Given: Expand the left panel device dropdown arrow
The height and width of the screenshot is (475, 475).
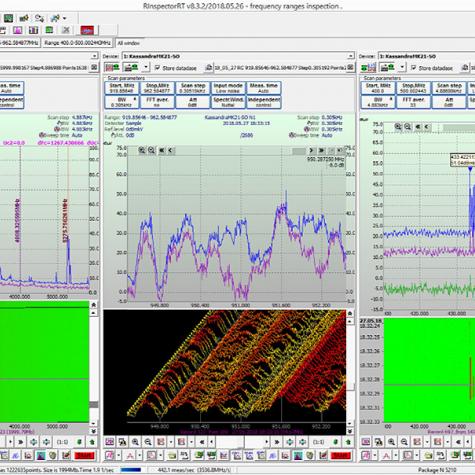Looking at the screenshot, I should coord(94,56).
